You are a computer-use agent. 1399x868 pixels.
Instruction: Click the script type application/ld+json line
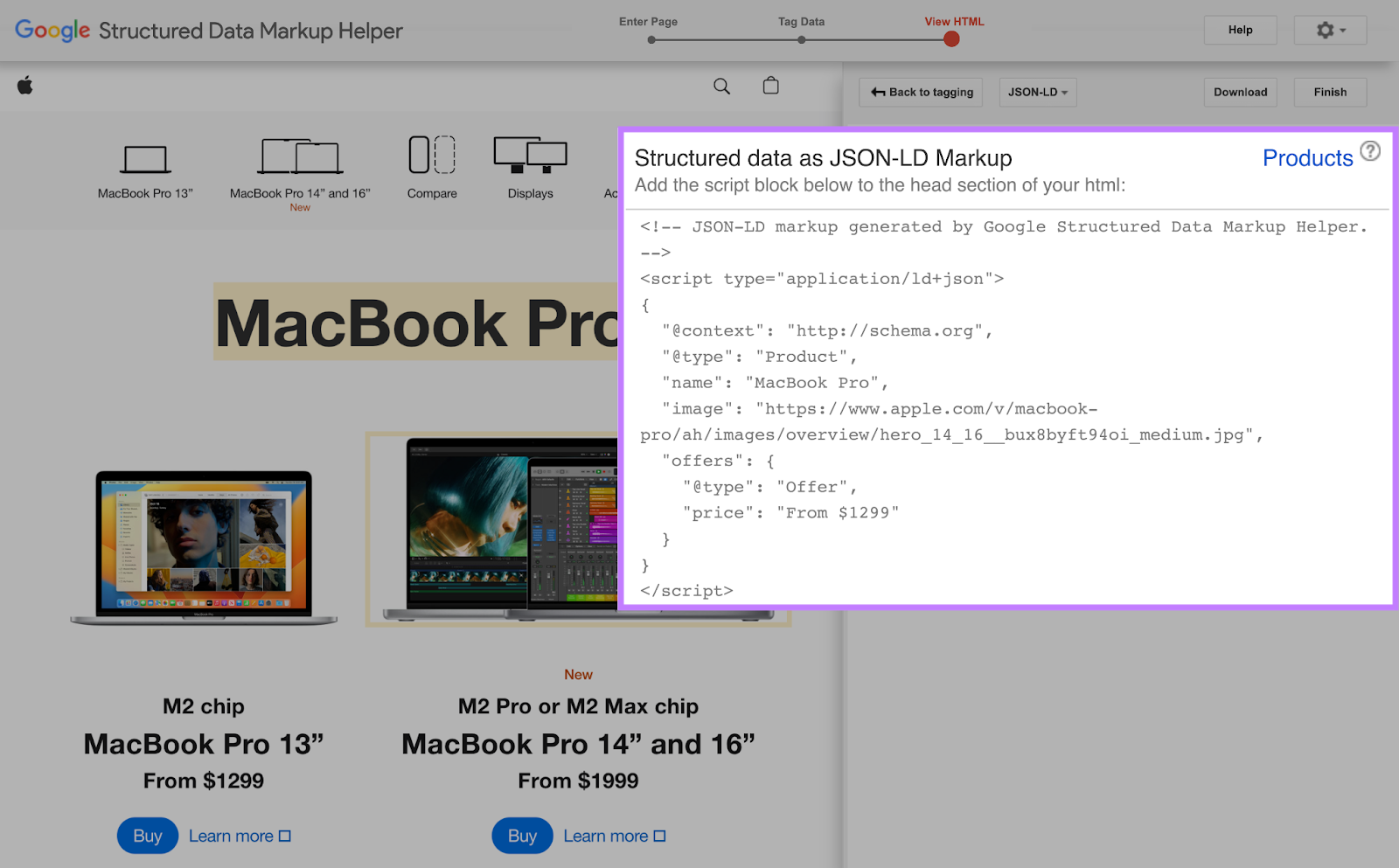coord(822,279)
